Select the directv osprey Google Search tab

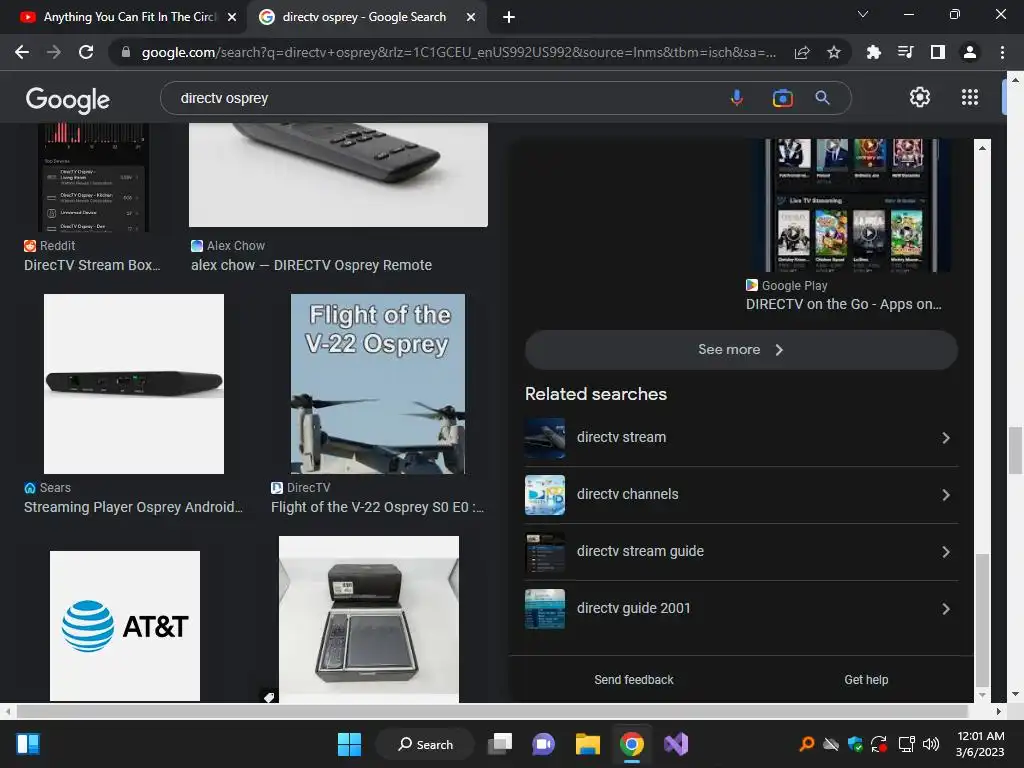[365, 17]
